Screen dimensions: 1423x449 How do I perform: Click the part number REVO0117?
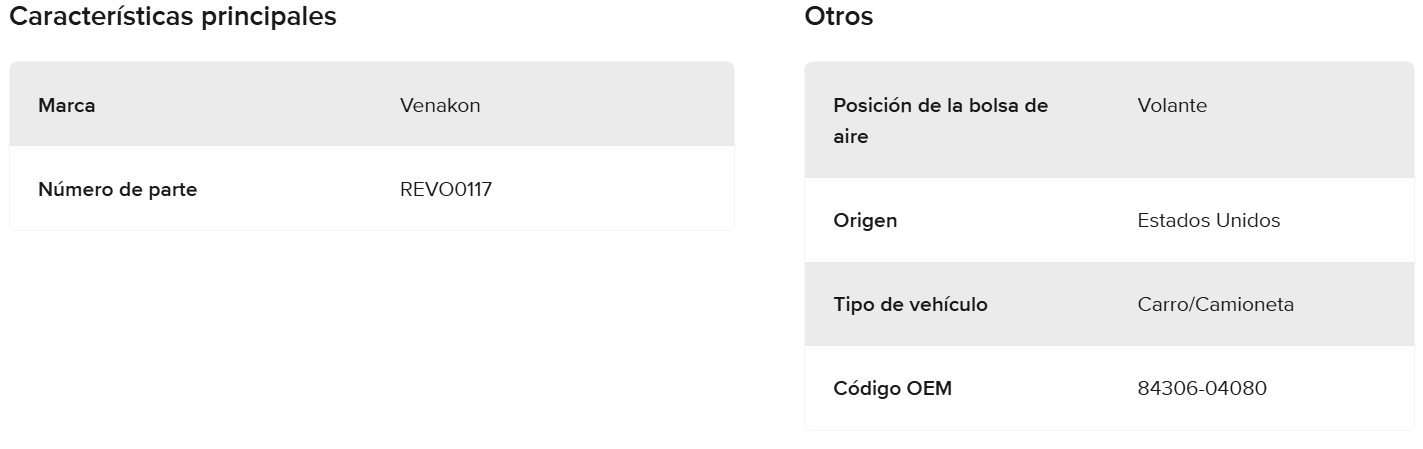click(446, 189)
